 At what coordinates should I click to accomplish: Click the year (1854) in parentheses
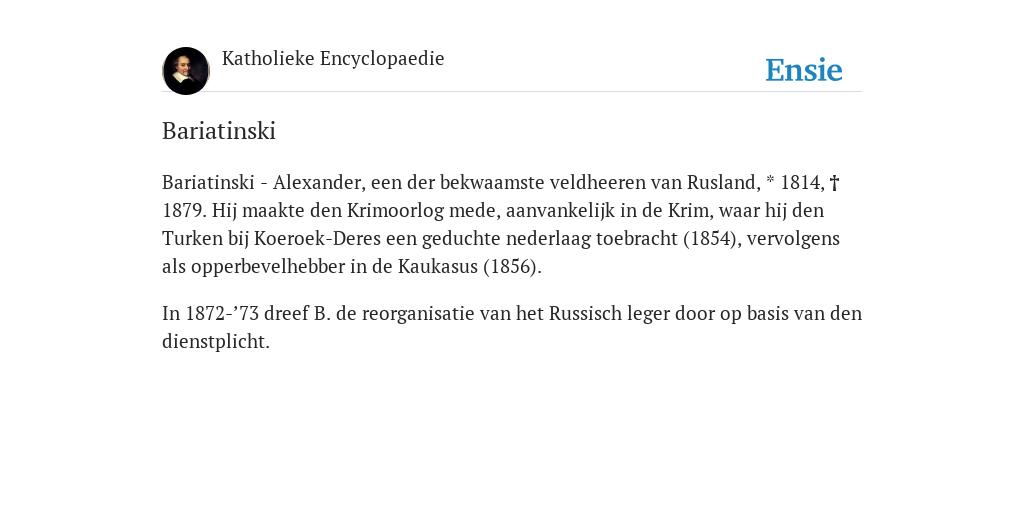tap(710, 239)
